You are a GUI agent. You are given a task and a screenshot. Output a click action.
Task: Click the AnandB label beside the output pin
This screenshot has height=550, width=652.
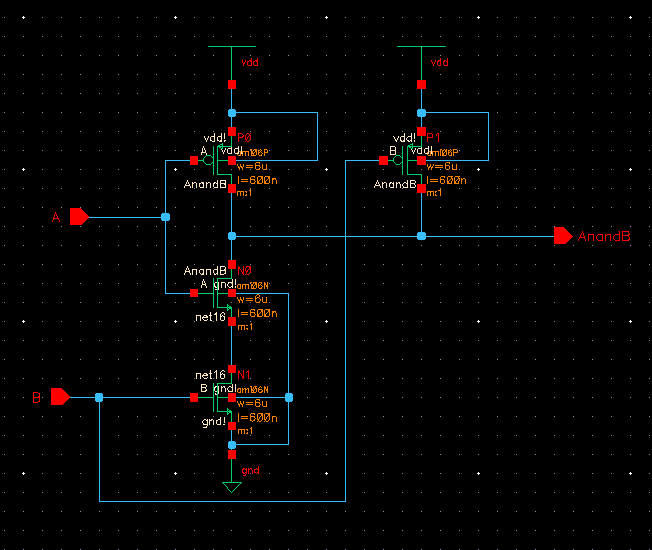point(604,236)
